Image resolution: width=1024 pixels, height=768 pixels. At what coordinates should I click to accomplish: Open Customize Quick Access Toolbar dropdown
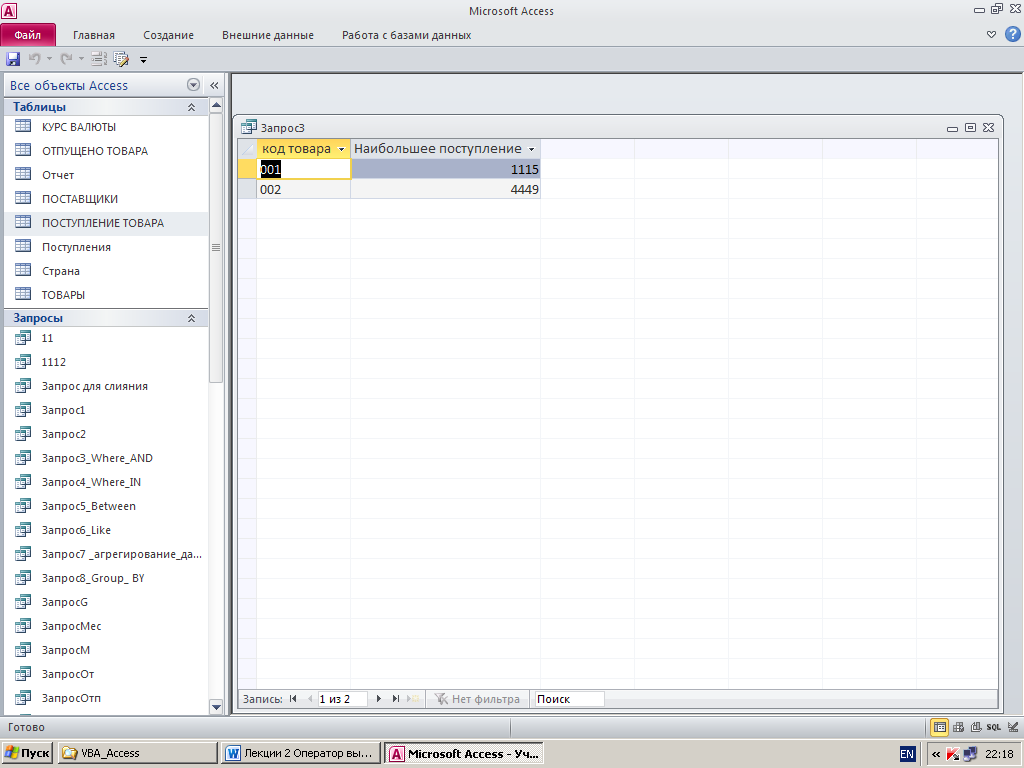point(144,59)
